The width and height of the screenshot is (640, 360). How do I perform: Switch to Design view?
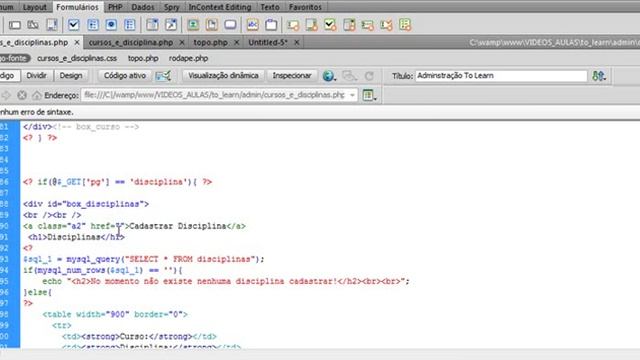pyautogui.click(x=71, y=76)
